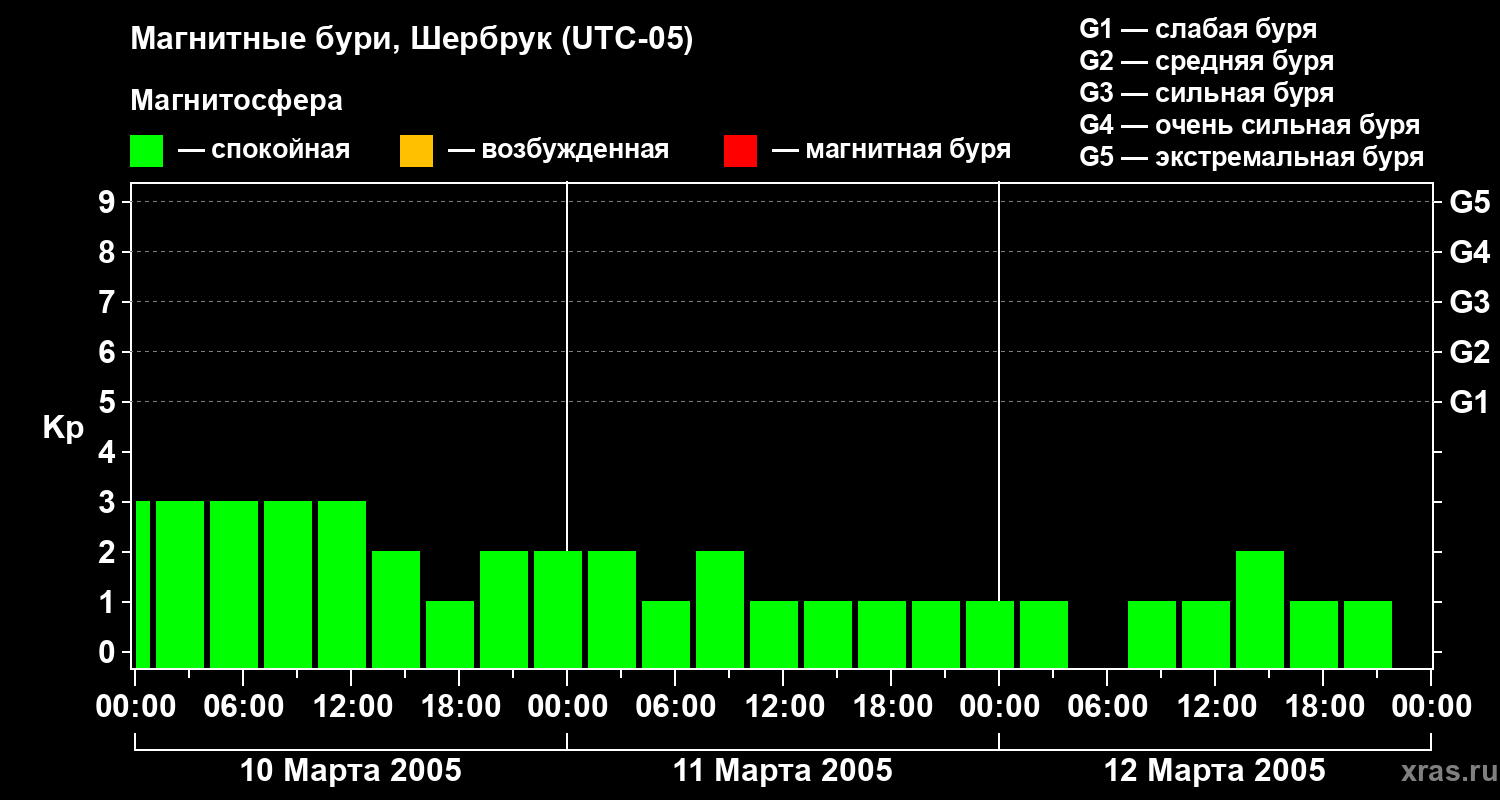The height and width of the screenshot is (800, 1500).
Task: Click the last Kp 1 bar on 12 Марта
Action: click(1368, 634)
